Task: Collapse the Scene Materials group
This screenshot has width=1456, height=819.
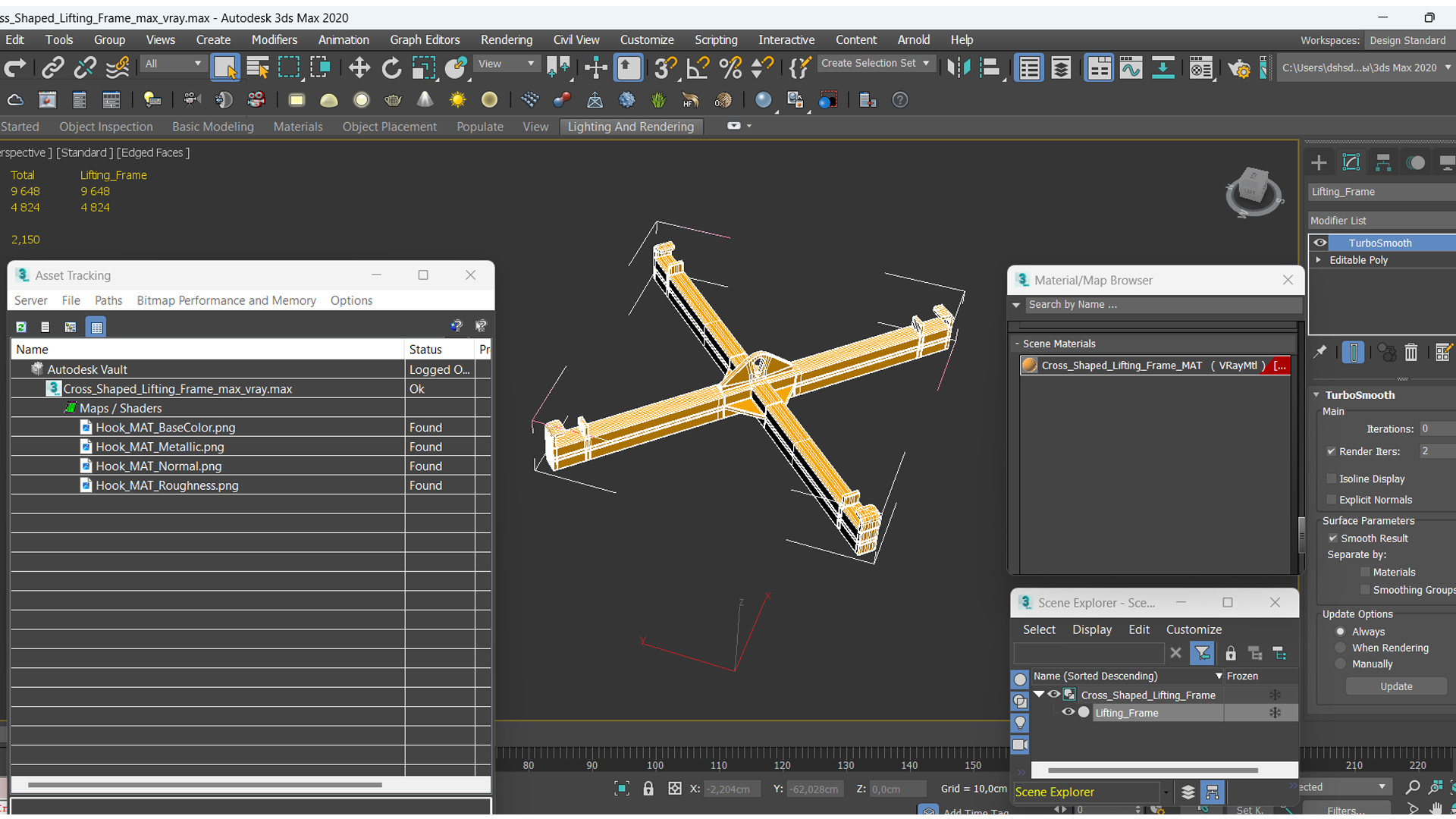Action: tap(1017, 344)
